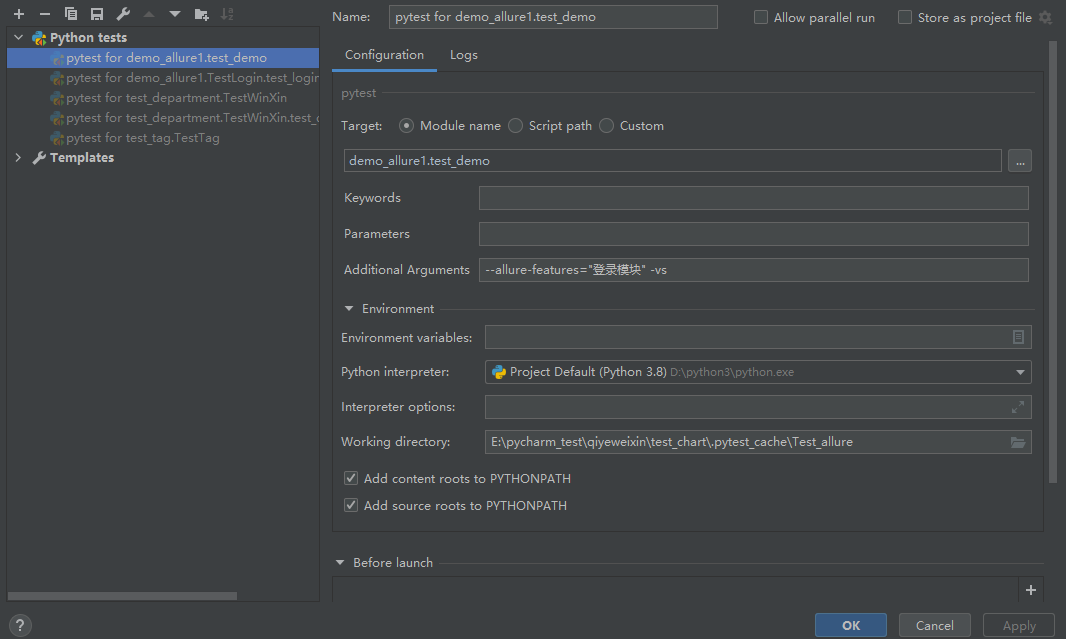Collapse the Python tests tree node
Image resolution: width=1066 pixels, height=639 pixels.
(x=18, y=37)
